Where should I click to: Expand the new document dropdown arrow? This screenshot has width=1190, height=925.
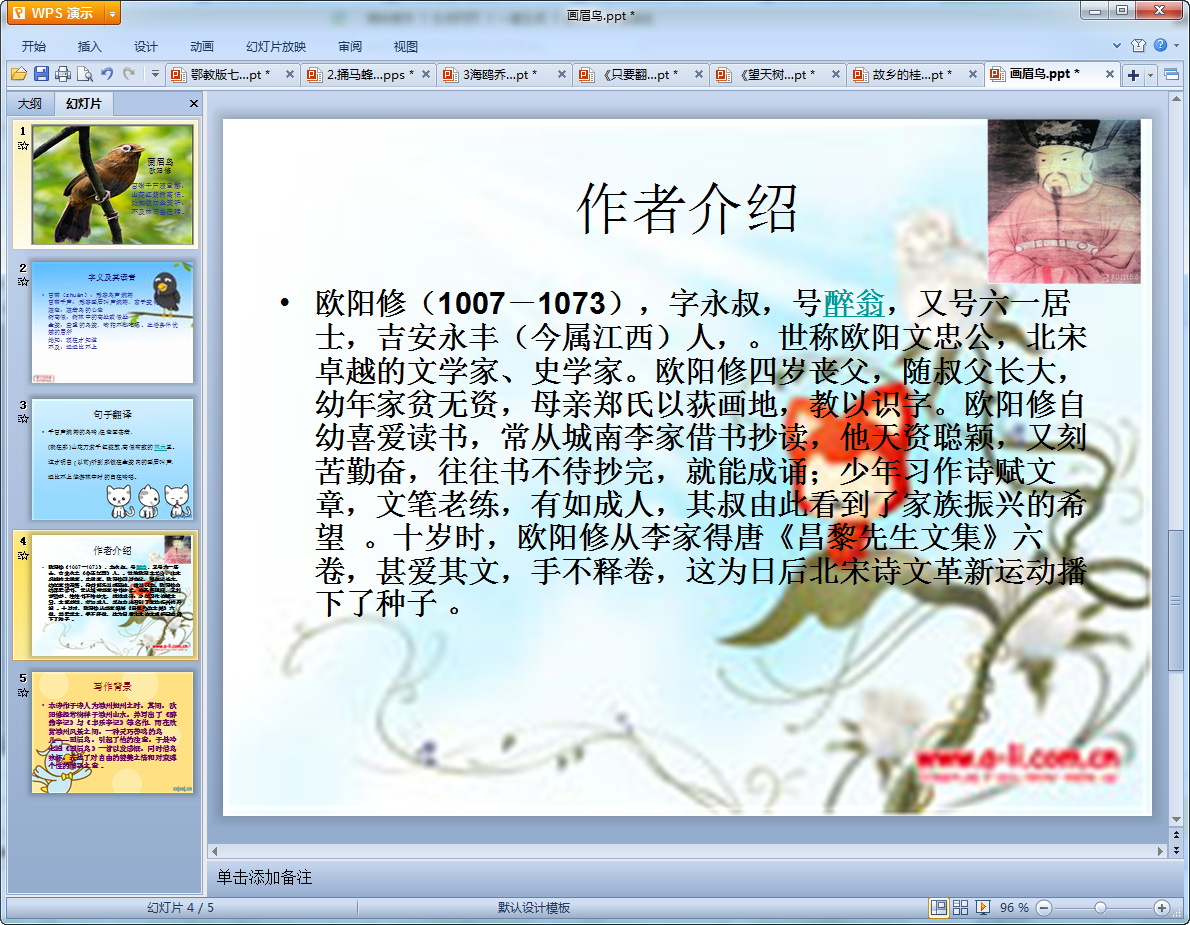1151,74
